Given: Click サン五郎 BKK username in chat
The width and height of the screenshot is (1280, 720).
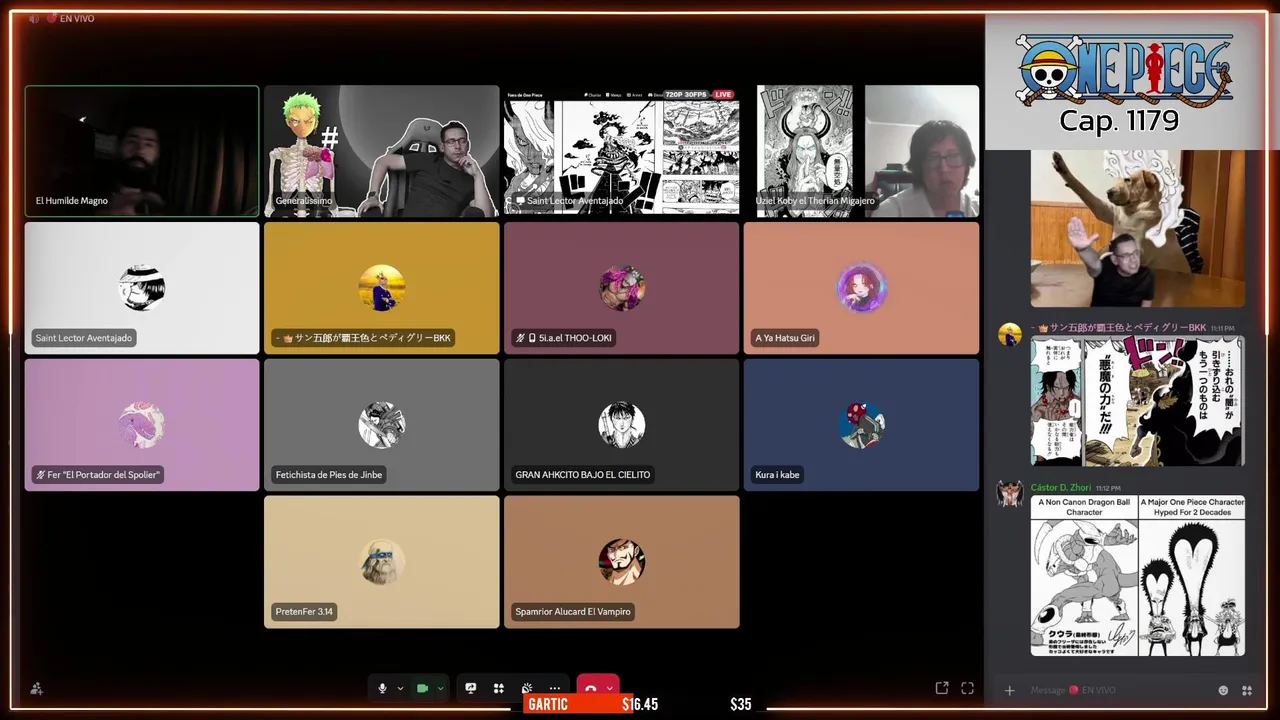Looking at the screenshot, I should 1119,328.
